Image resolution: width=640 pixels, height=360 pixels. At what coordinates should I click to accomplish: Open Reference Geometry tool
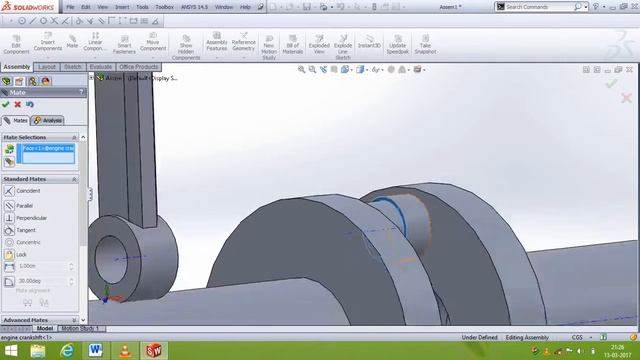pos(244,42)
